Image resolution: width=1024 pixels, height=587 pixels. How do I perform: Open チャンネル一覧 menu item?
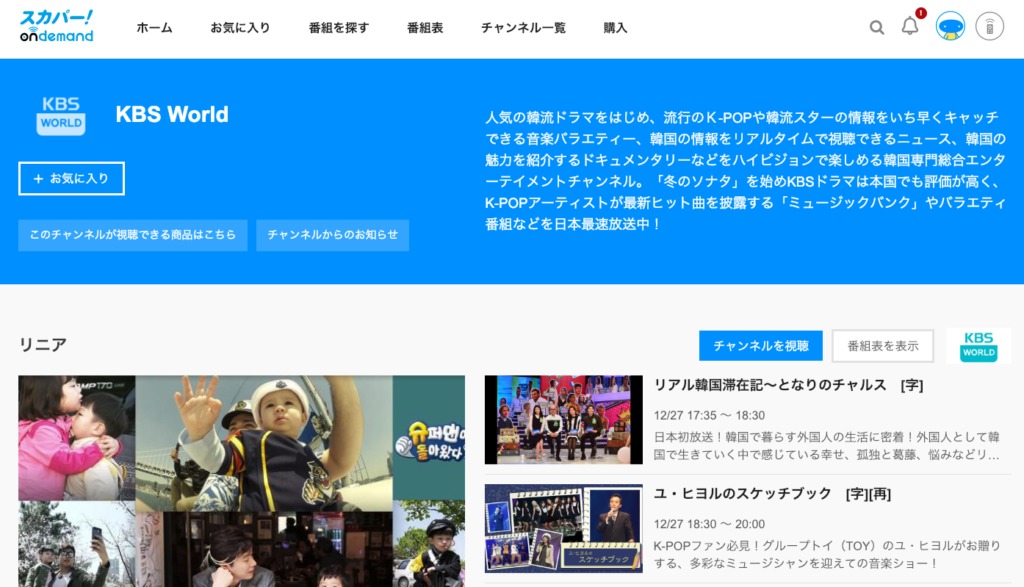(523, 27)
